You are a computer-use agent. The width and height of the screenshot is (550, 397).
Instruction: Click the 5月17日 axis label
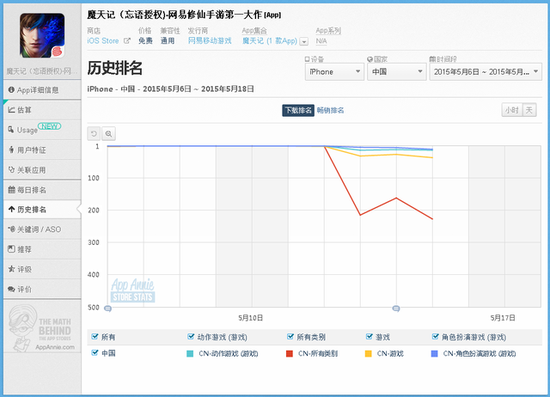(x=503, y=318)
